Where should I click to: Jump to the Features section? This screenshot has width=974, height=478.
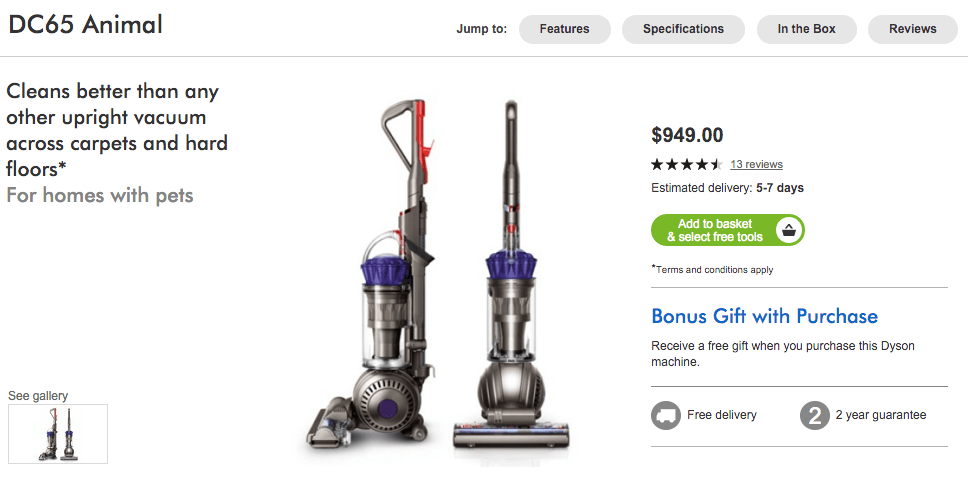point(565,29)
